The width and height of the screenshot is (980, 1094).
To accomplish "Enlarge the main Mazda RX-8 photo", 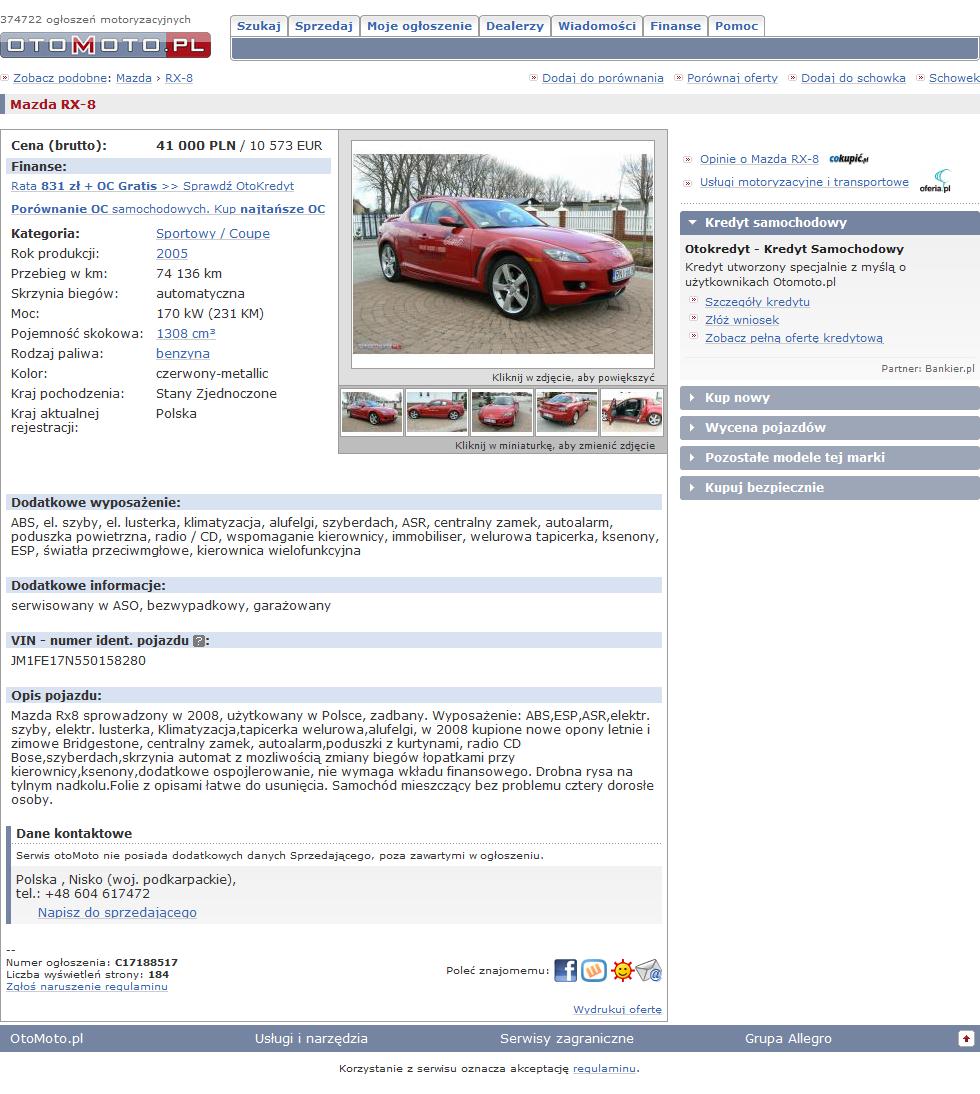I will (x=503, y=254).
